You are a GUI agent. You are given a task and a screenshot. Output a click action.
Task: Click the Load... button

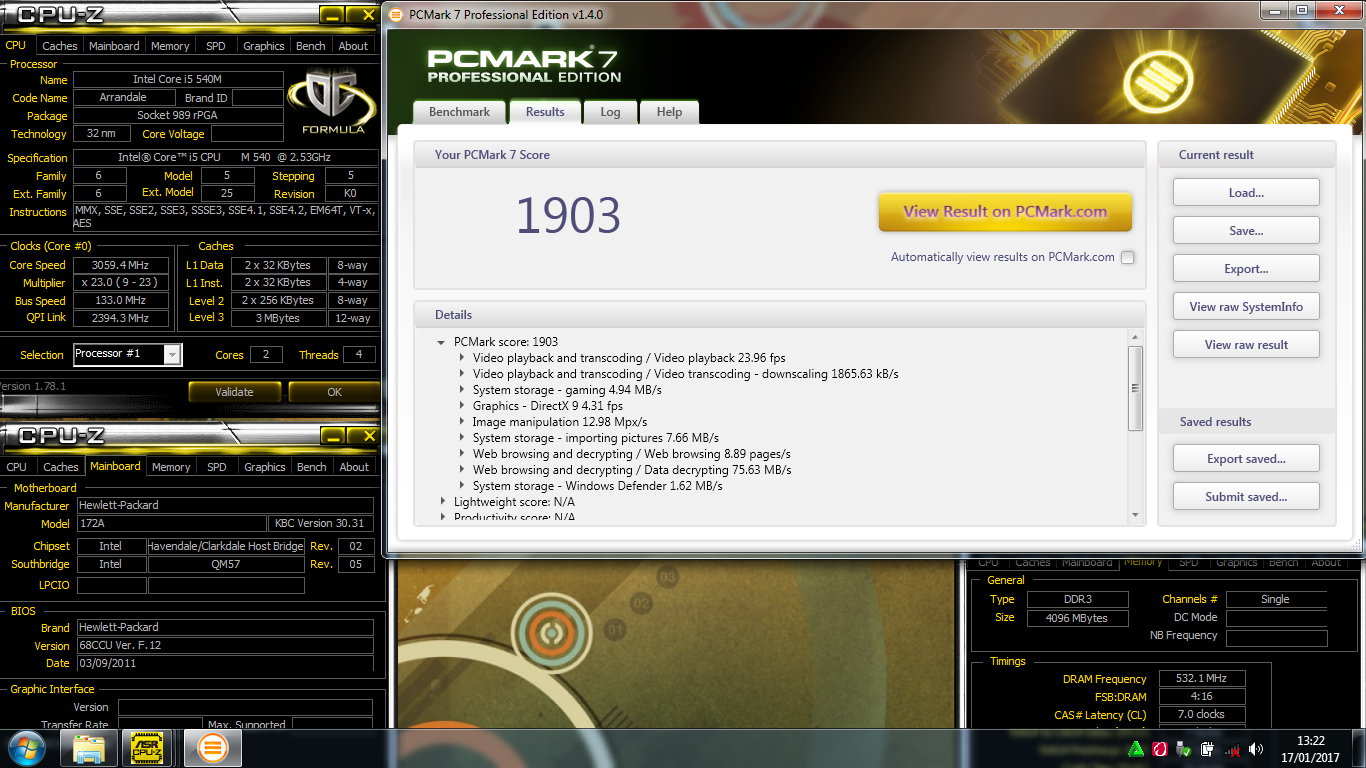pyautogui.click(x=1246, y=193)
